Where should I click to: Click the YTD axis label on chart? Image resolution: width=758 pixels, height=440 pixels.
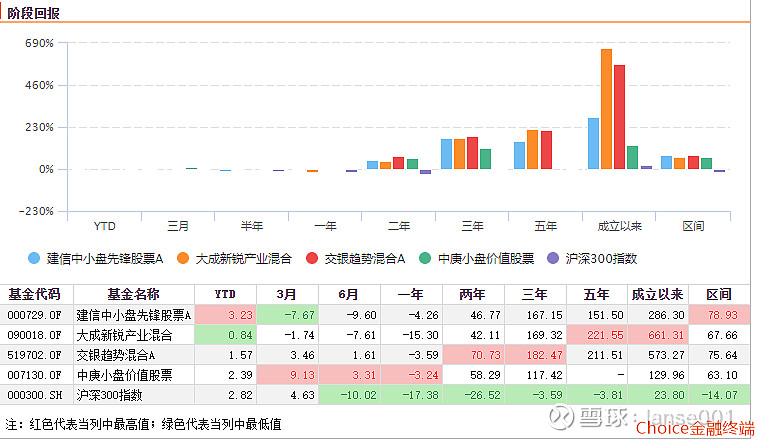tap(104, 226)
